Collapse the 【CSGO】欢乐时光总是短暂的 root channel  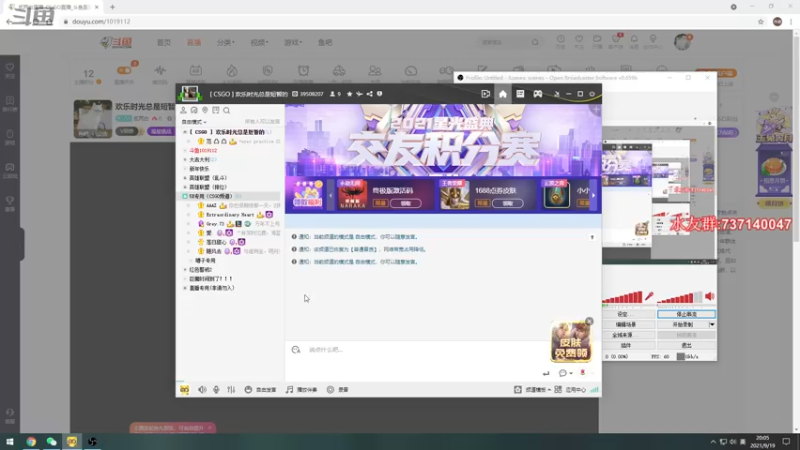click(x=185, y=132)
